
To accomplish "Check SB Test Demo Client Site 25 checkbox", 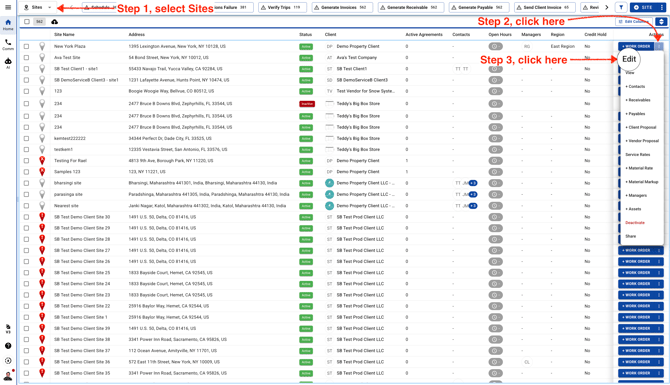I will (26, 273).
